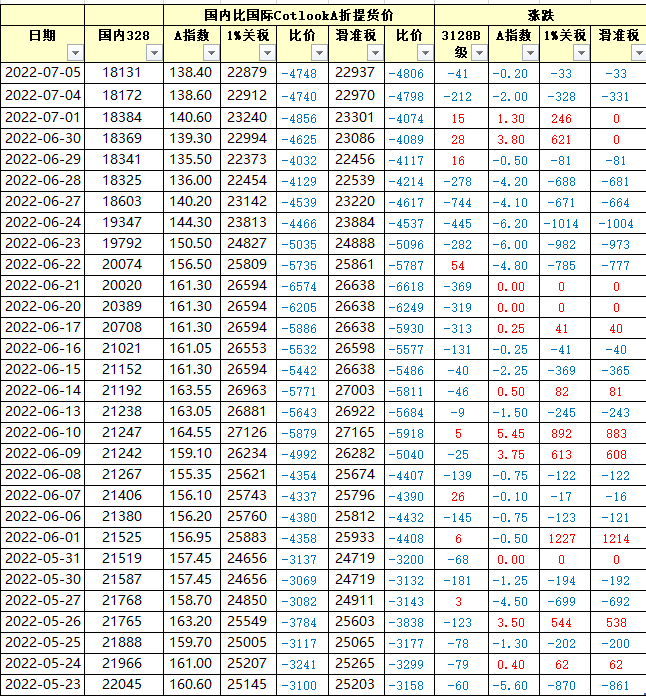
Task: Select the 滑准税 value 25203
Action: pos(356,684)
